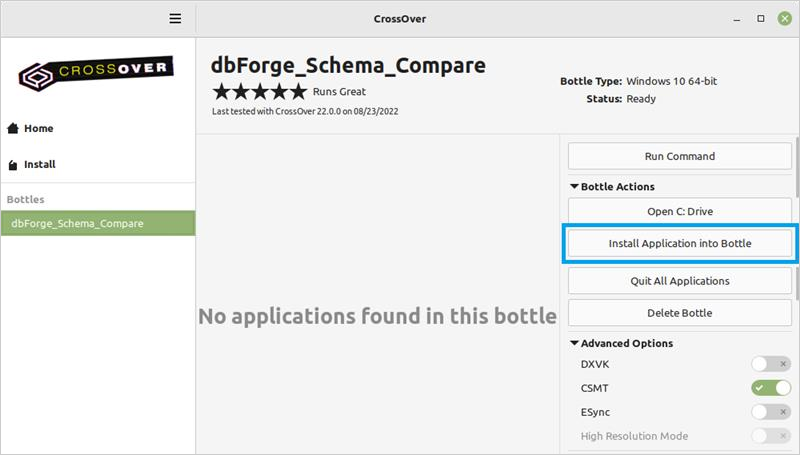
Task: Click Quit All Applications
Action: 680,281
